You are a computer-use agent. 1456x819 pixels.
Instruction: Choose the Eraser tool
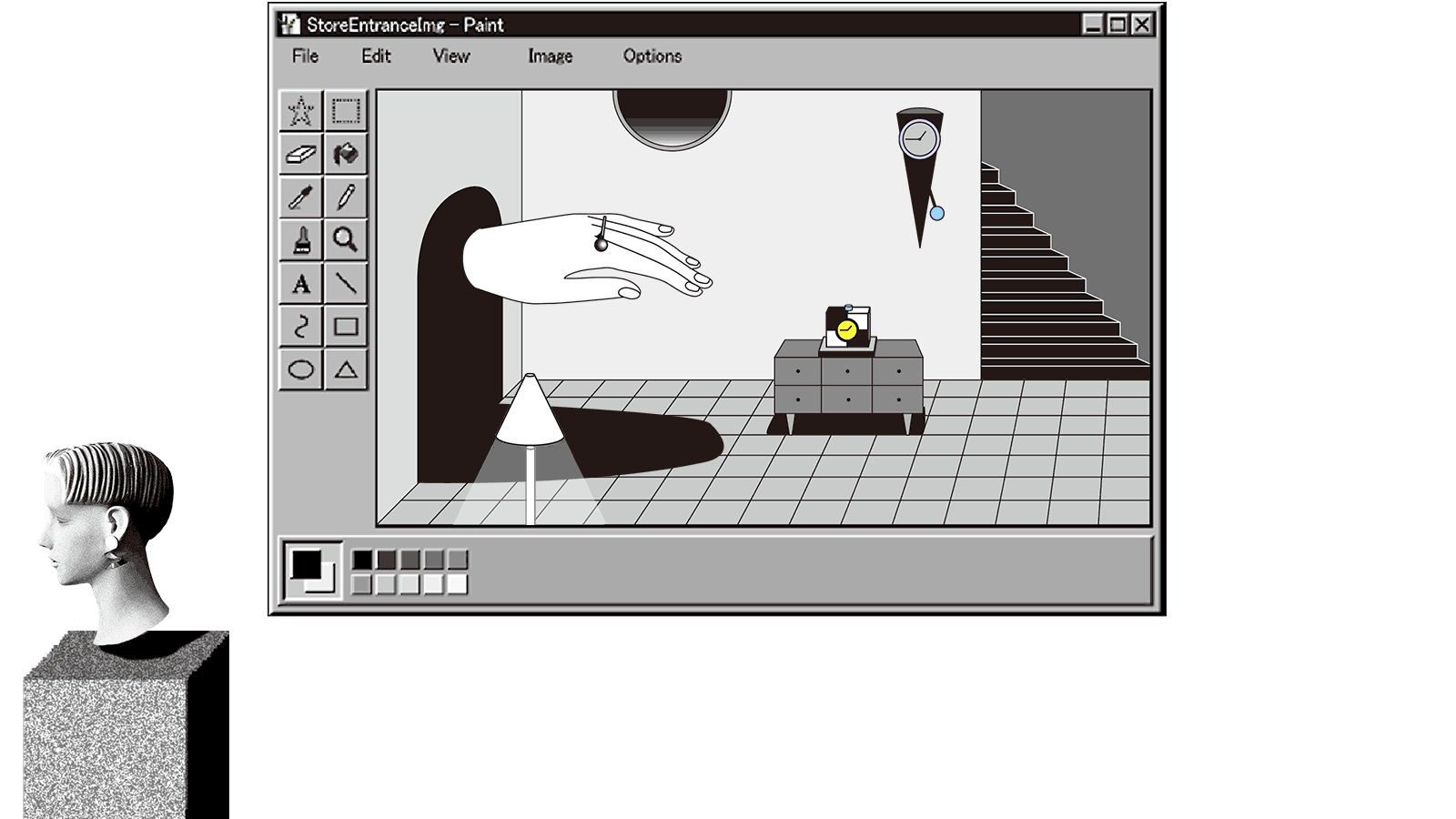(x=300, y=154)
